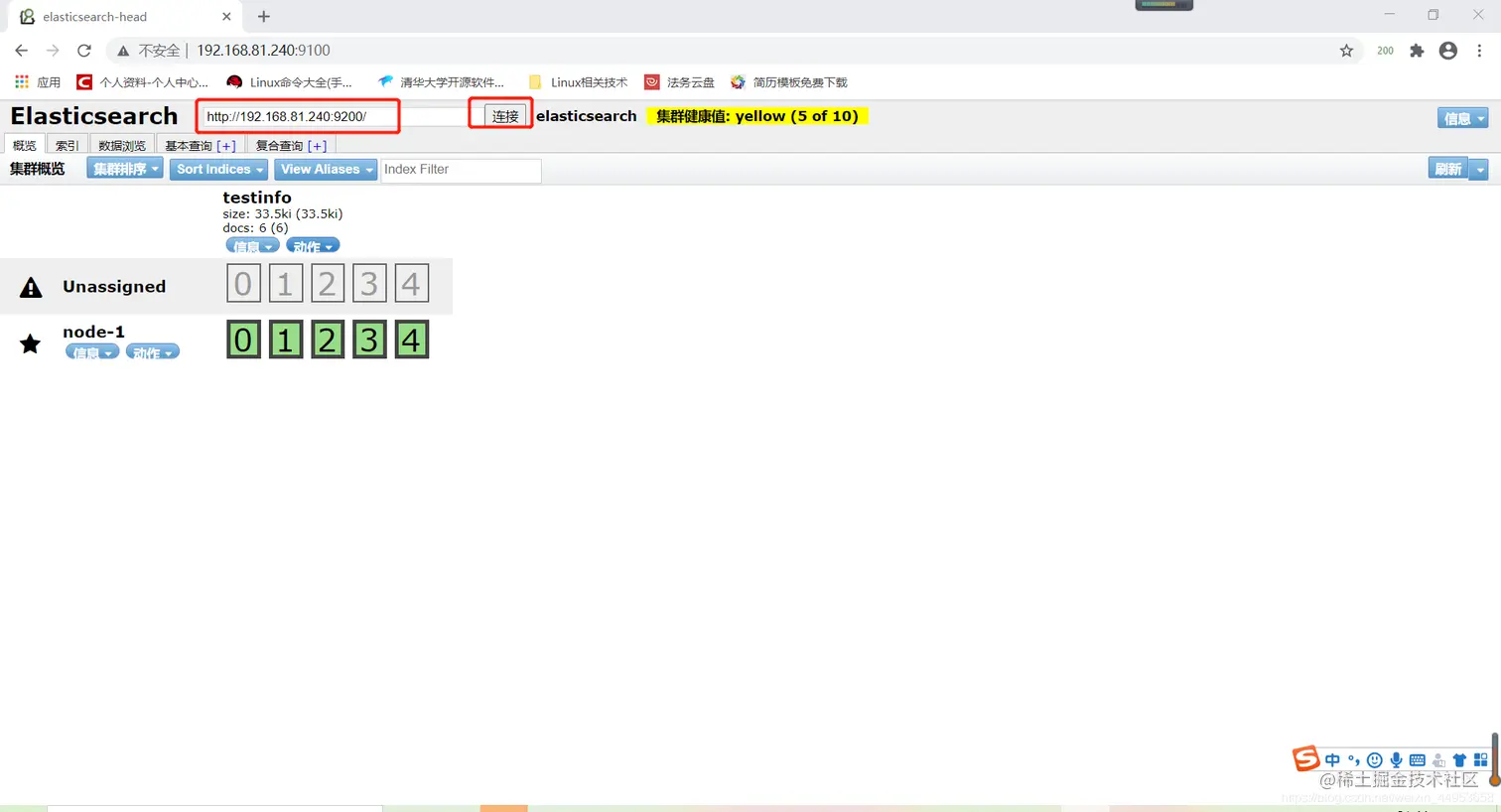The image size is (1501, 812).
Task: Switch to the 概览 tab
Action: pos(25,145)
